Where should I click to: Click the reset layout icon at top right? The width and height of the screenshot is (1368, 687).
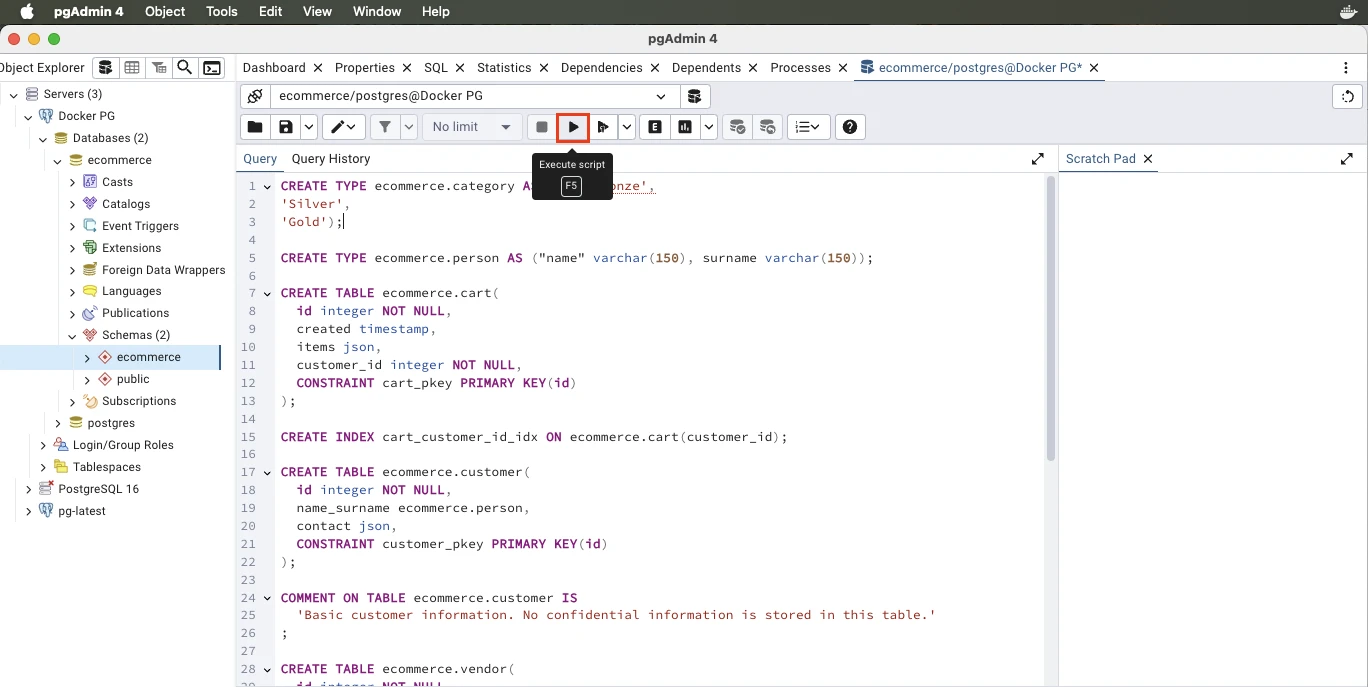point(1348,96)
